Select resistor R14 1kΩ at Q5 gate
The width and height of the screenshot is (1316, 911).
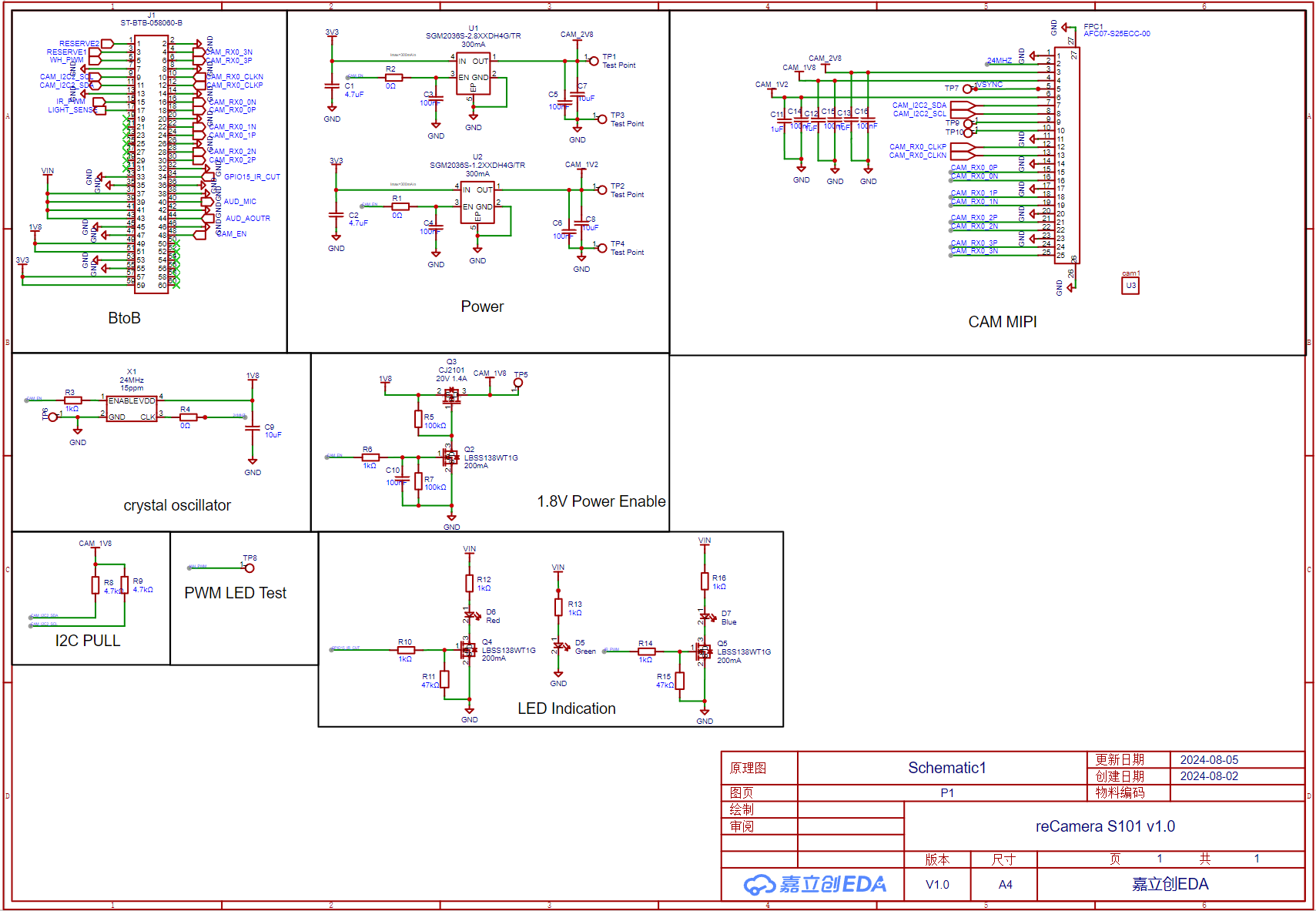coord(647,651)
